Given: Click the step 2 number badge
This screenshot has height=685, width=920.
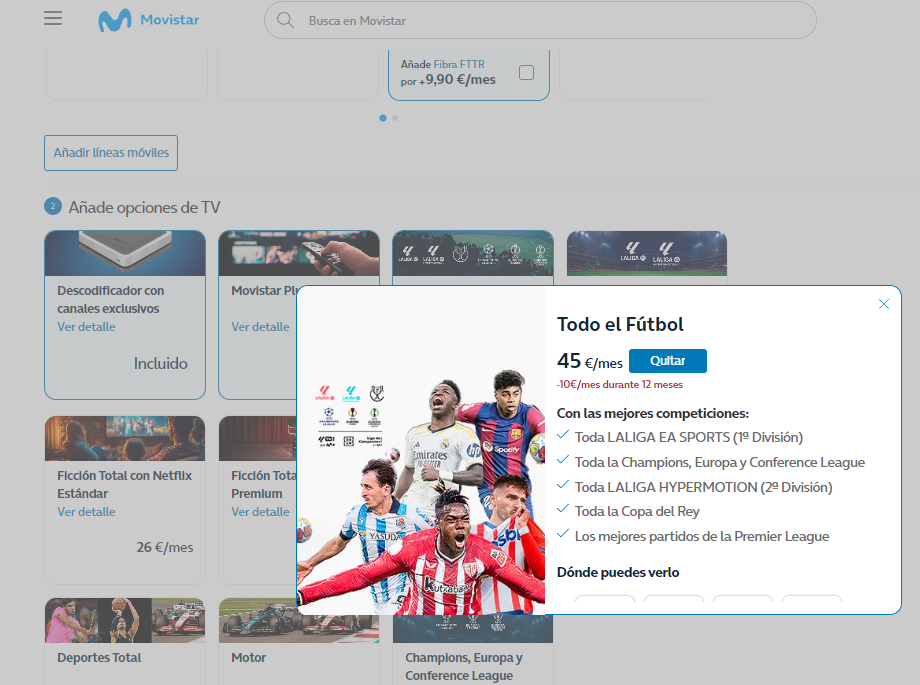Looking at the screenshot, I should click(x=53, y=207).
